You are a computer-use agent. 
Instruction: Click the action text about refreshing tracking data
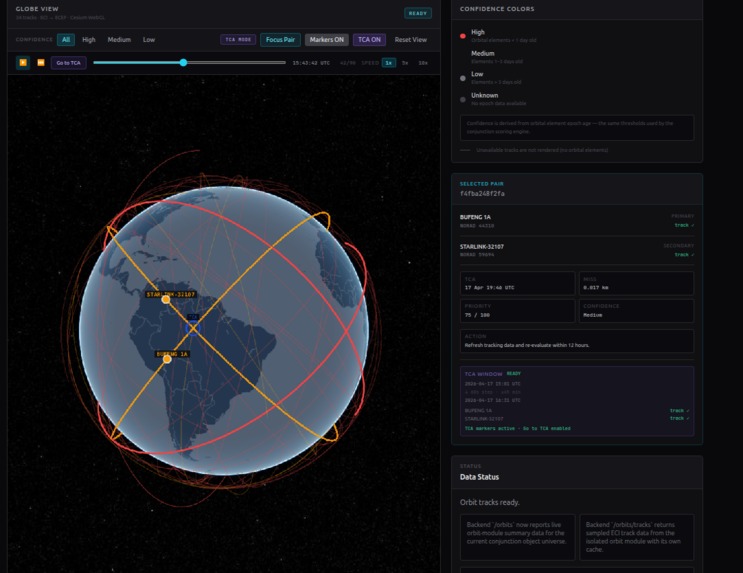527,345
